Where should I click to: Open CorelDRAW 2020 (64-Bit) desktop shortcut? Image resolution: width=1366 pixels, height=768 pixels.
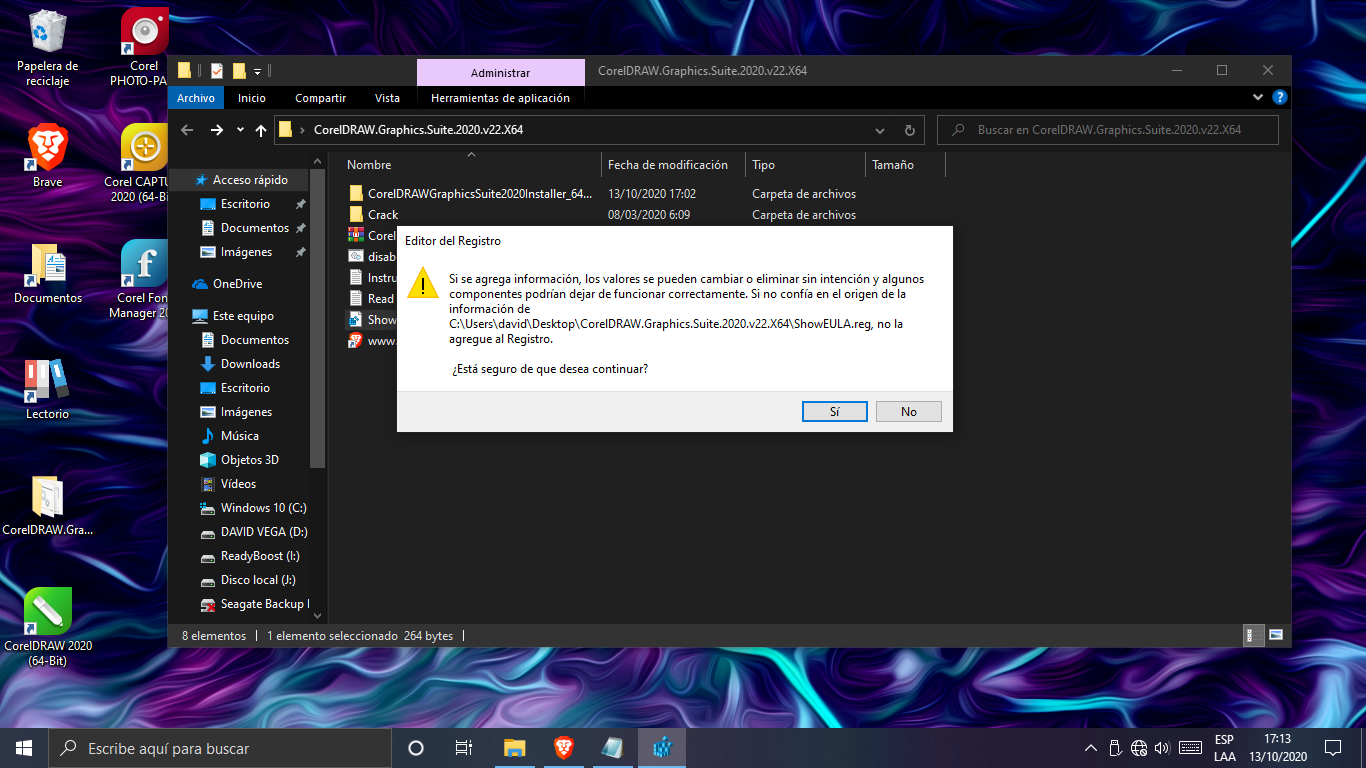pos(47,626)
